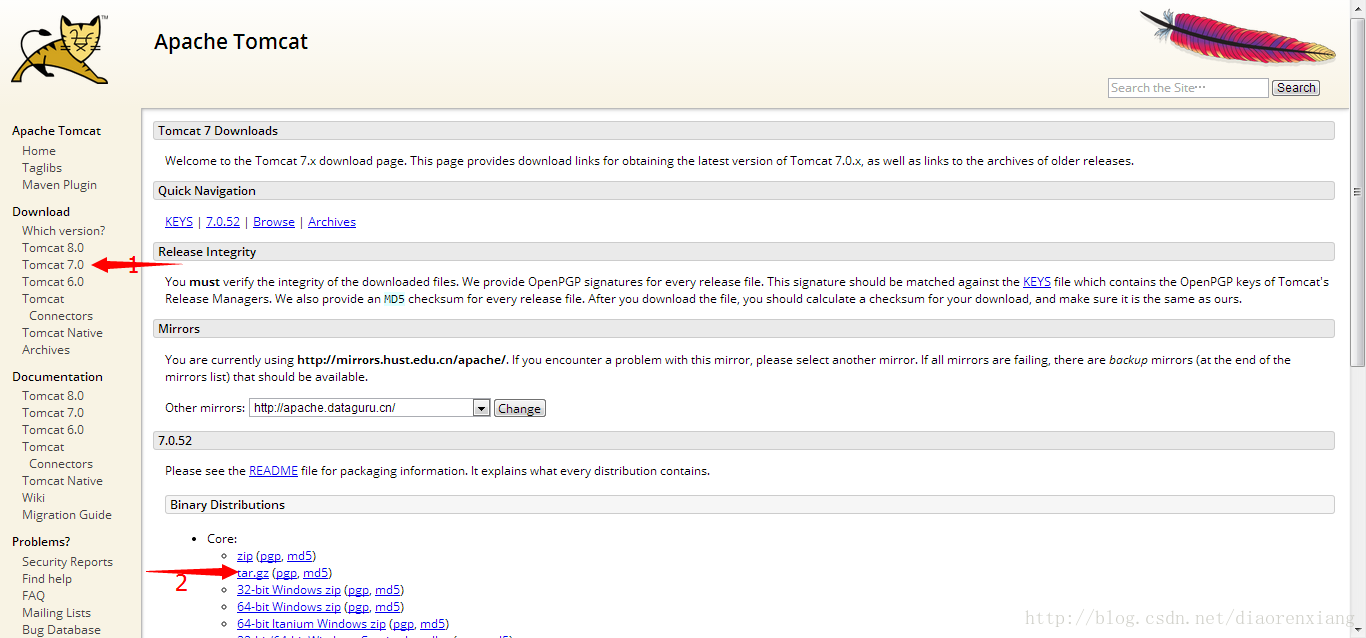
Task: Open Tomcat Native in the Download section
Action: click(x=62, y=333)
